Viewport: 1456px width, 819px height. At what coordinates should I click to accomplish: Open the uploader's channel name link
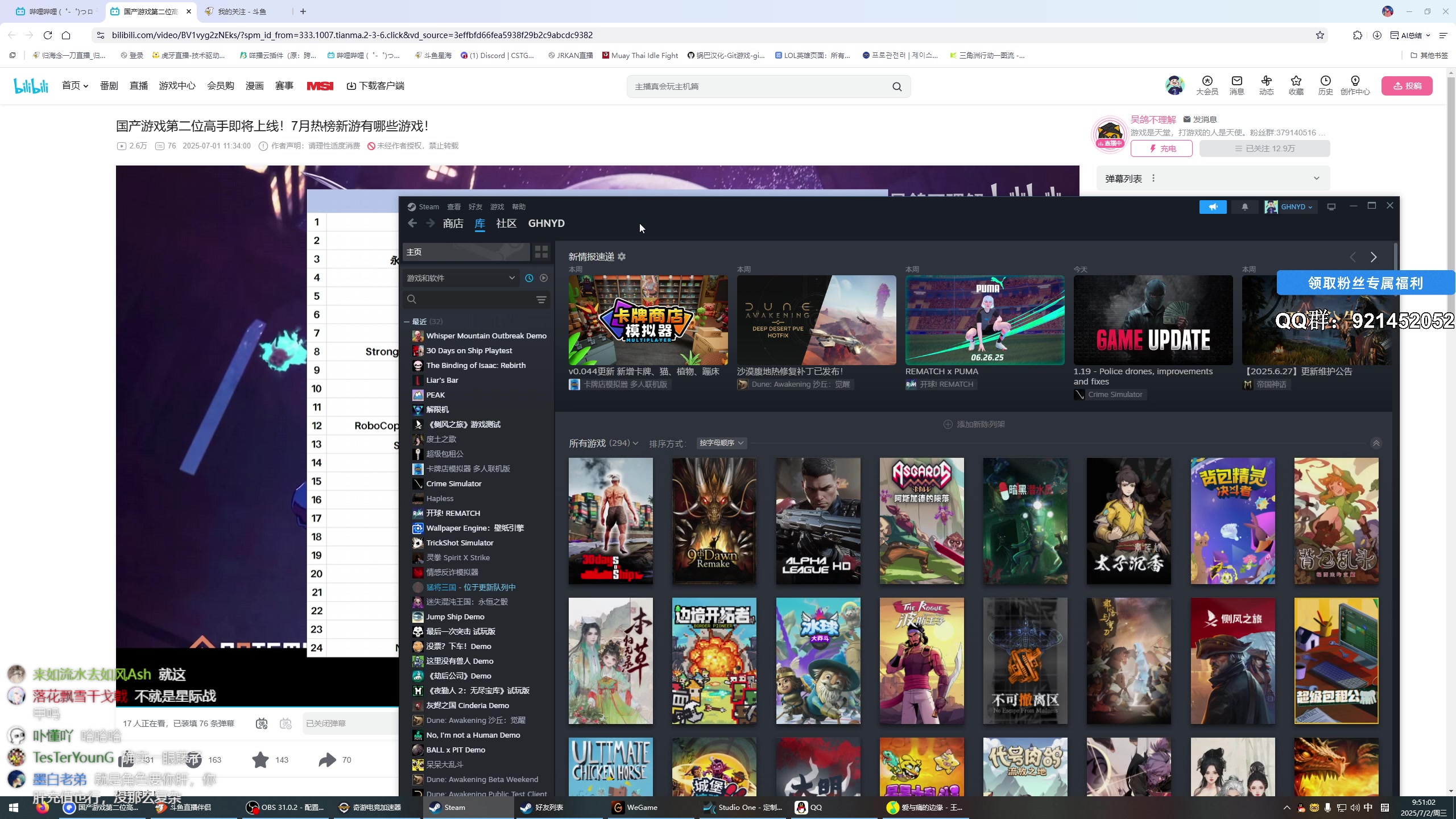pyautogui.click(x=1153, y=119)
